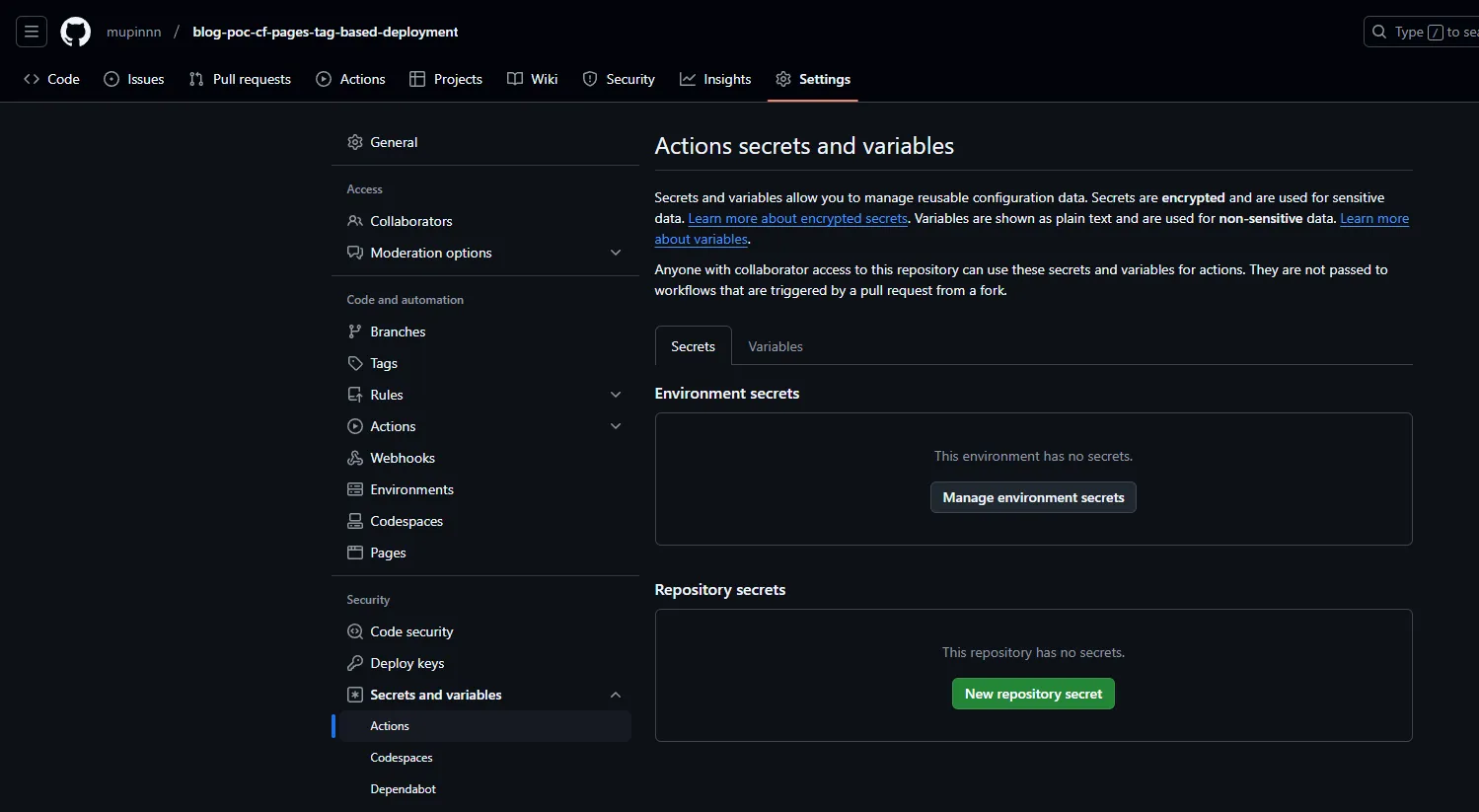Open the hamburger navigation menu
The height and width of the screenshot is (812, 1479).
click(x=31, y=31)
